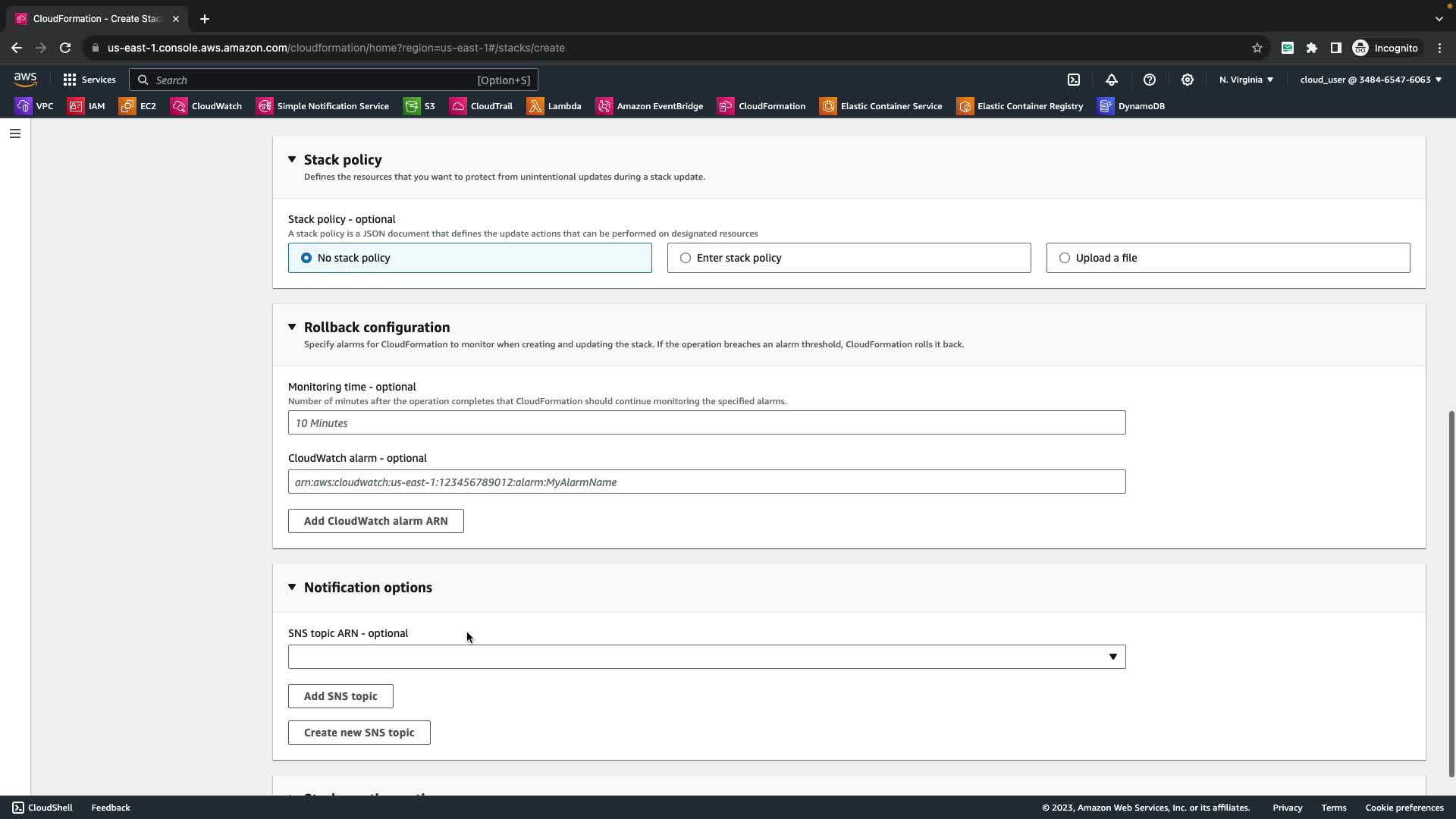Open the settings gear icon
The width and height of the screenshot is (1456, 819).
(1188, 80)
